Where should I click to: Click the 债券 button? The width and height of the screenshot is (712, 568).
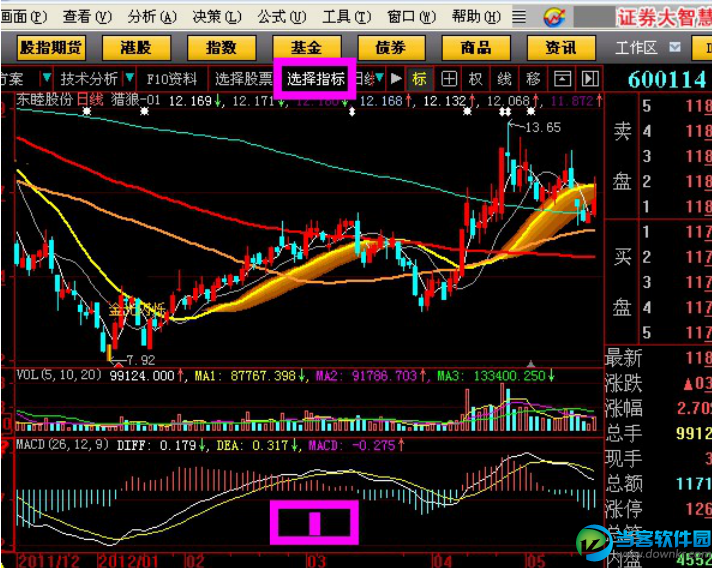[391, 48]
